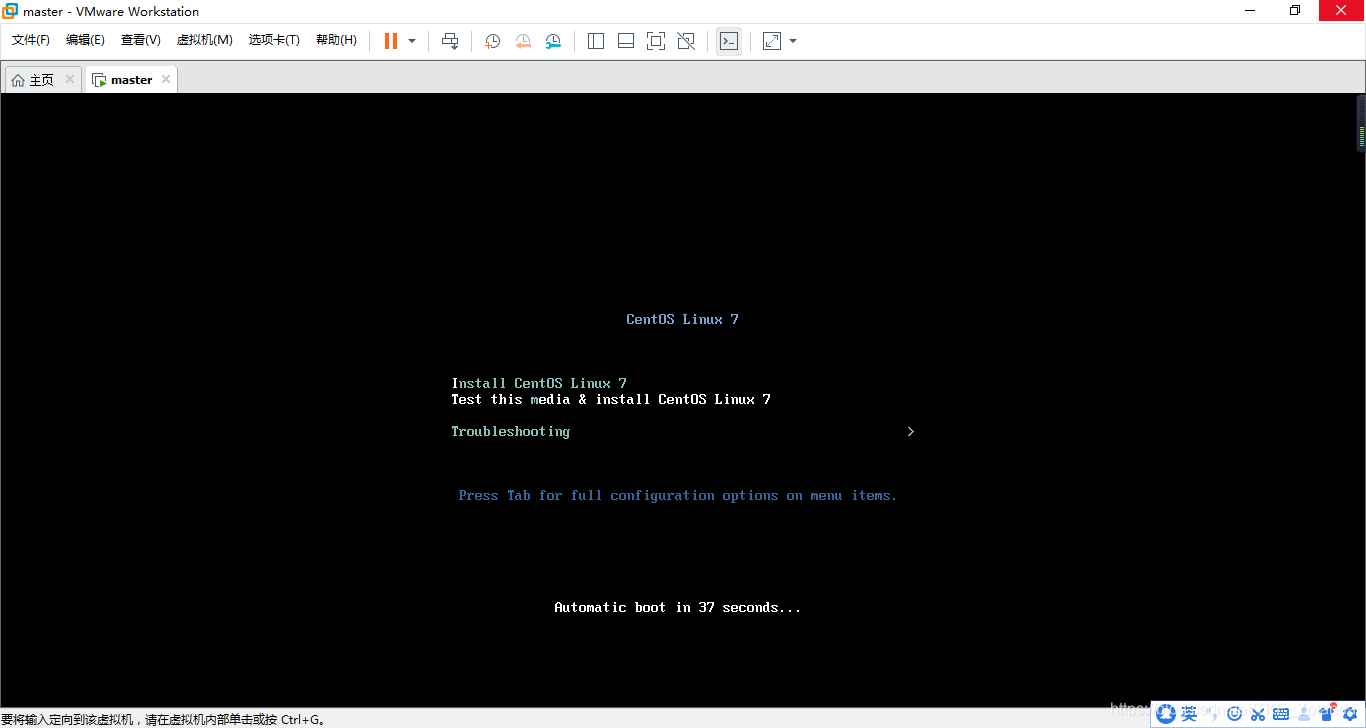Viewport: 1366px width, 728px height.
Task: Click the CentOS Linux 7 title text
Action: [682, 319]
